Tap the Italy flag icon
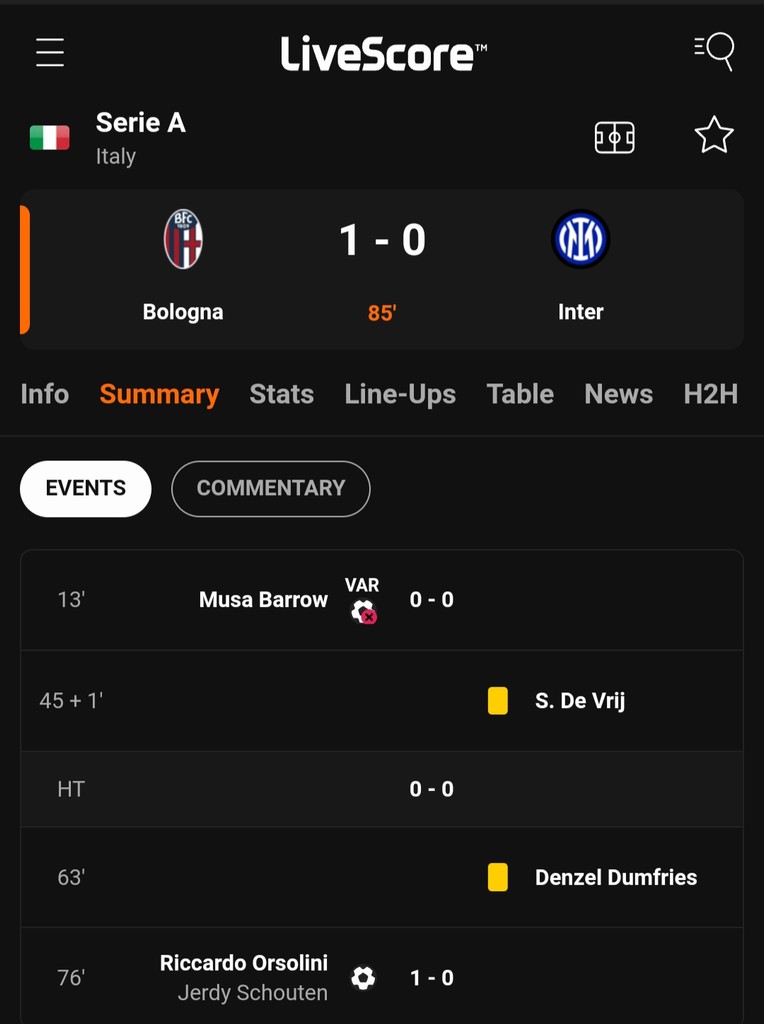764x1024 pixels. pos(49,138)
